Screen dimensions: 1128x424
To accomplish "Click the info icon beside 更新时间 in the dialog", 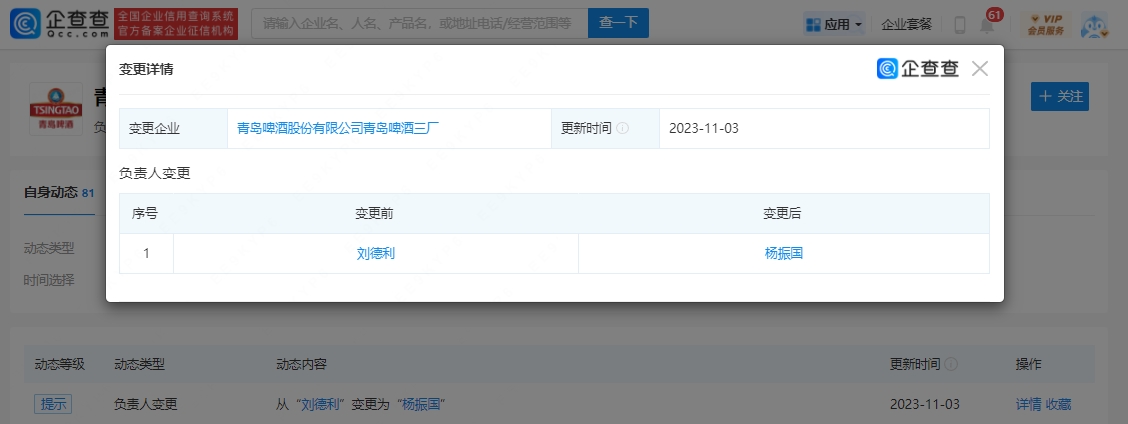I will tap(623, 128).
